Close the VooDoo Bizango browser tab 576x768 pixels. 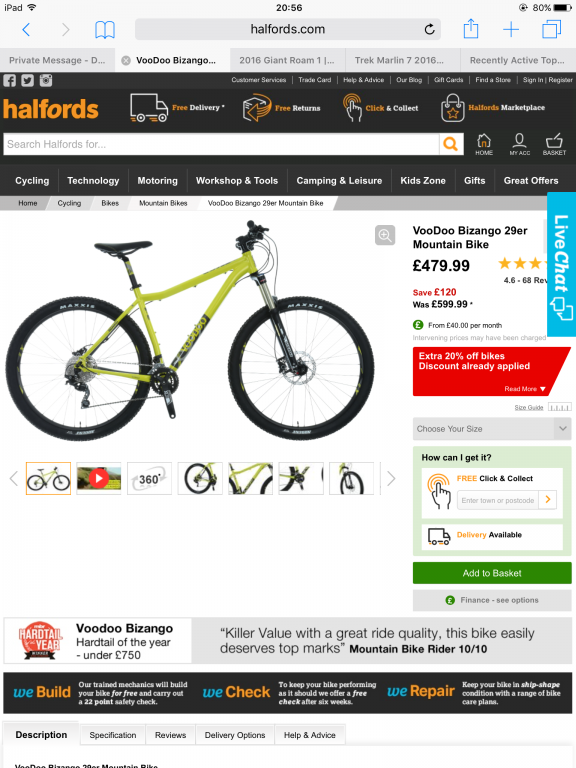(126, 60)
